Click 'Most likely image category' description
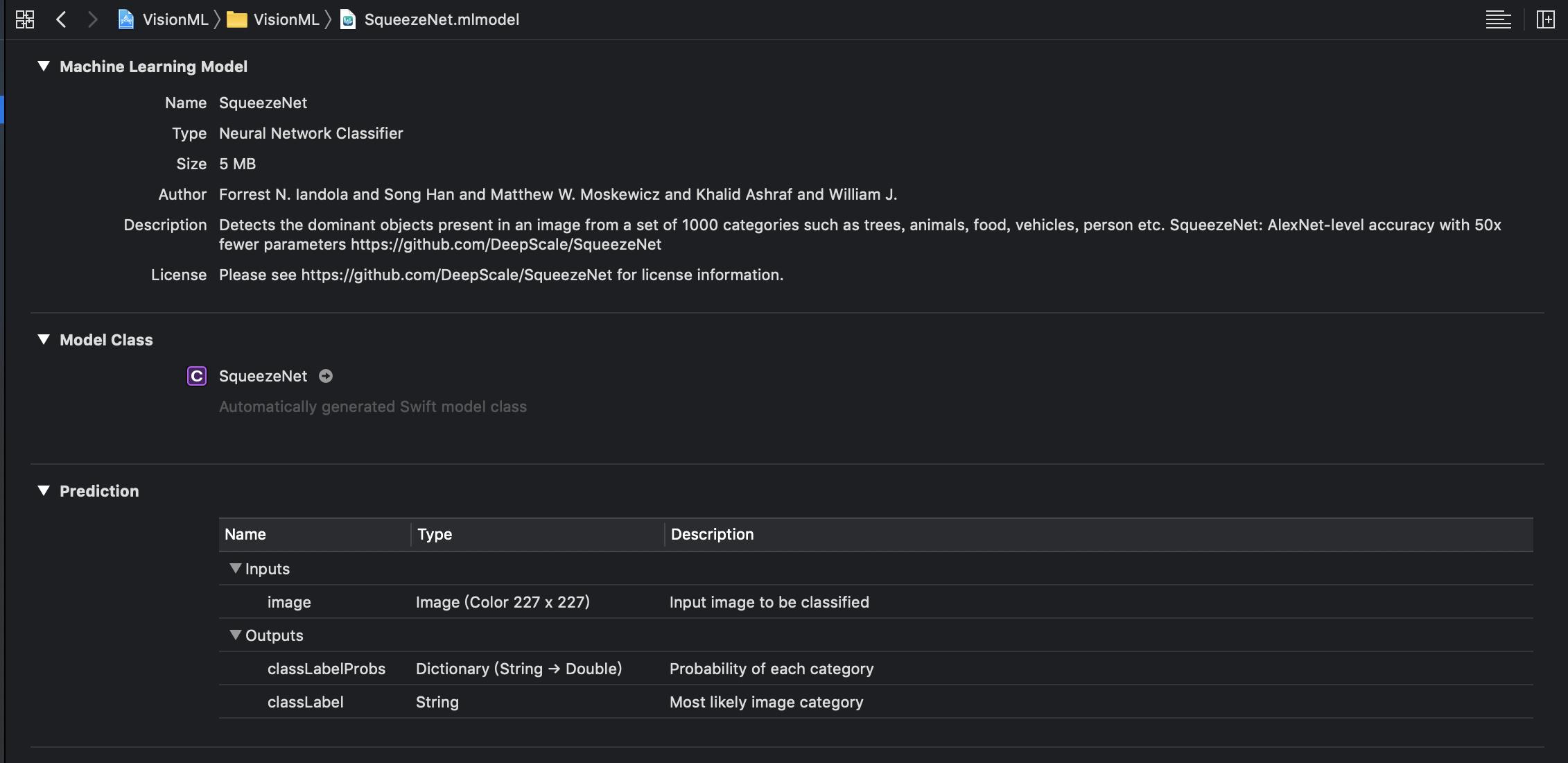The height and width of the screenshot is (763, 1568). 767,702
